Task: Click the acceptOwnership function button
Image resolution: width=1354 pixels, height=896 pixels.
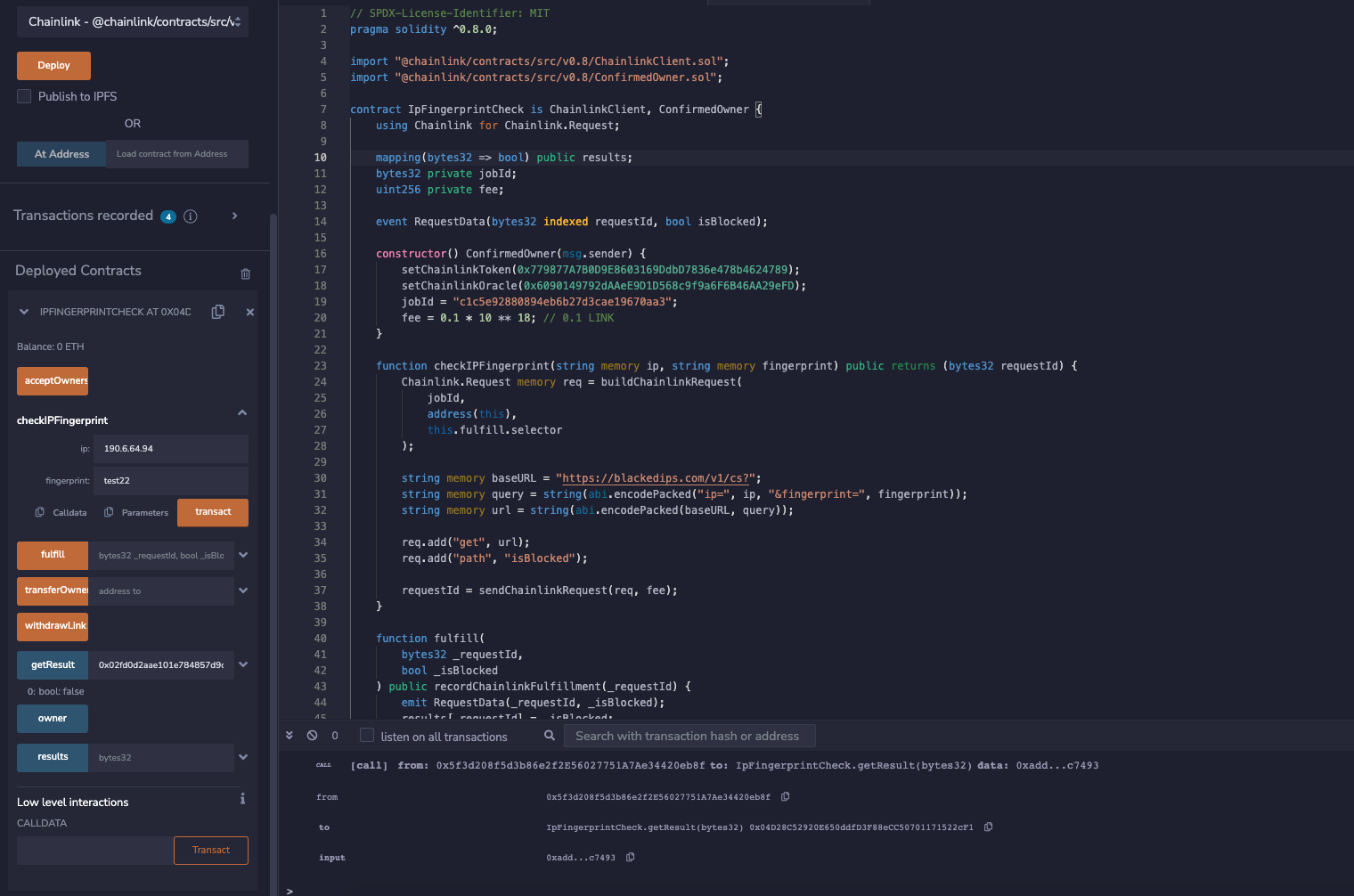Action: [53, 381]
